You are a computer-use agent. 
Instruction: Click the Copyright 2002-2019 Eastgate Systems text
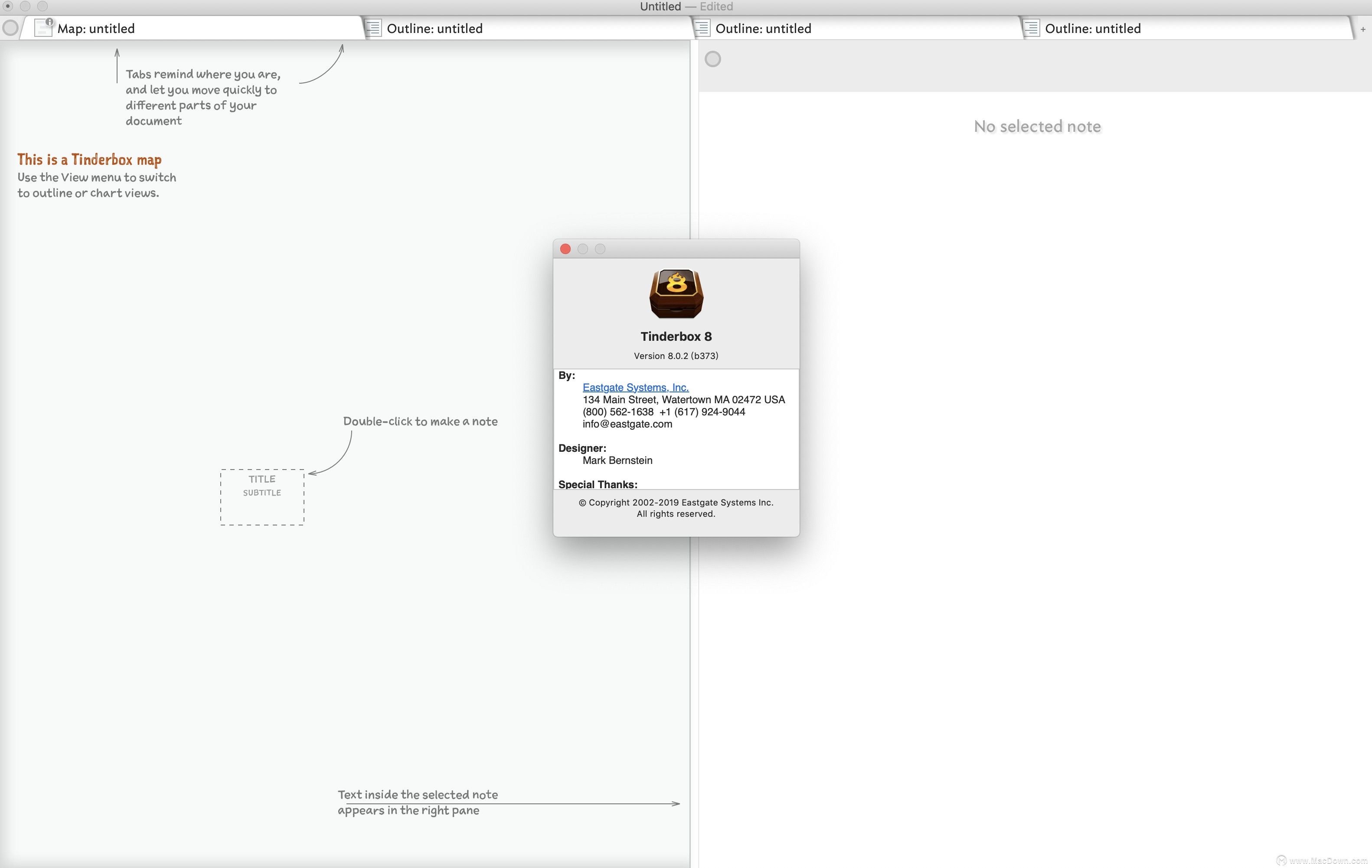coord(676,508)
